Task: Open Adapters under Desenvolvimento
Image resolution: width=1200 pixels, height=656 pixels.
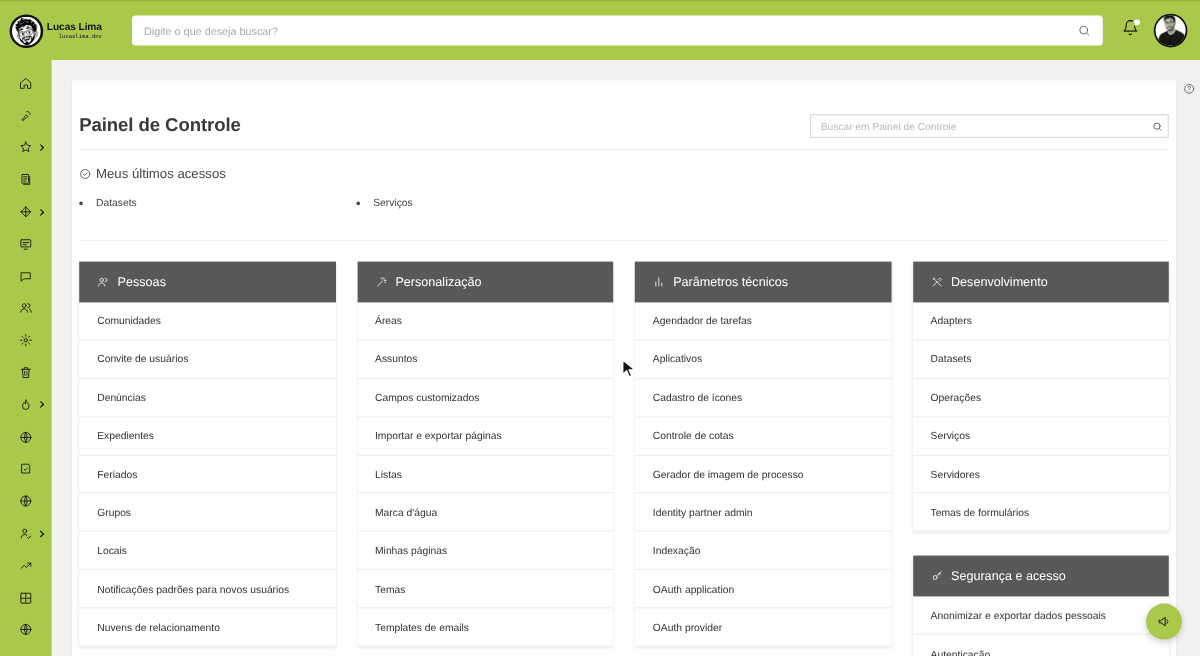Action: (1041, 321)
